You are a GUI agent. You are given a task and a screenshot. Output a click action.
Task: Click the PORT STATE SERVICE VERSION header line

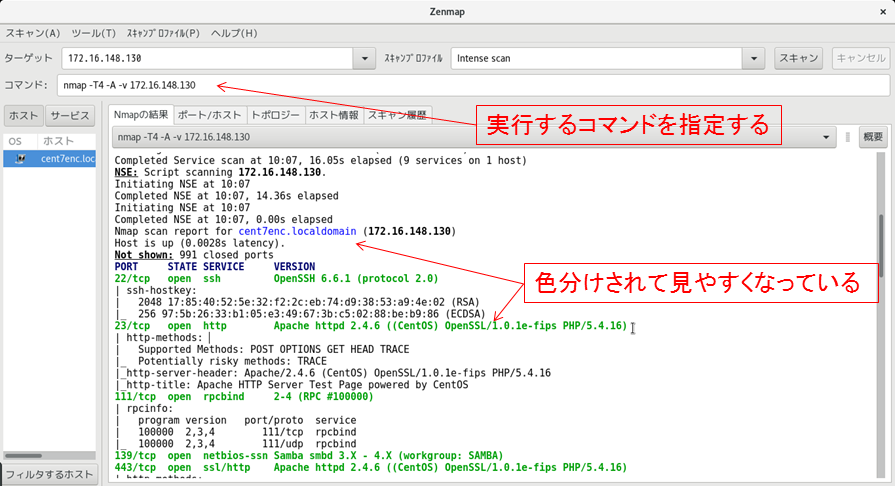point(215,267)
